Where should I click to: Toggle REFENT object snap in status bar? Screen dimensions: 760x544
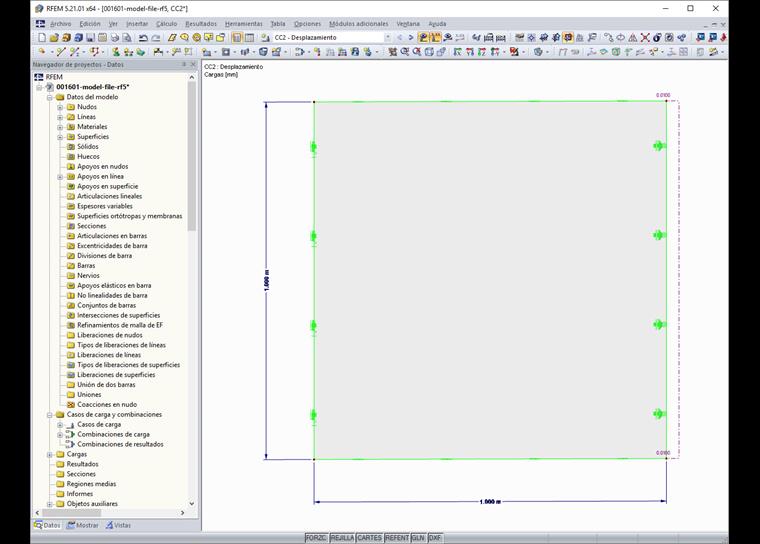[x=397, y=538]
